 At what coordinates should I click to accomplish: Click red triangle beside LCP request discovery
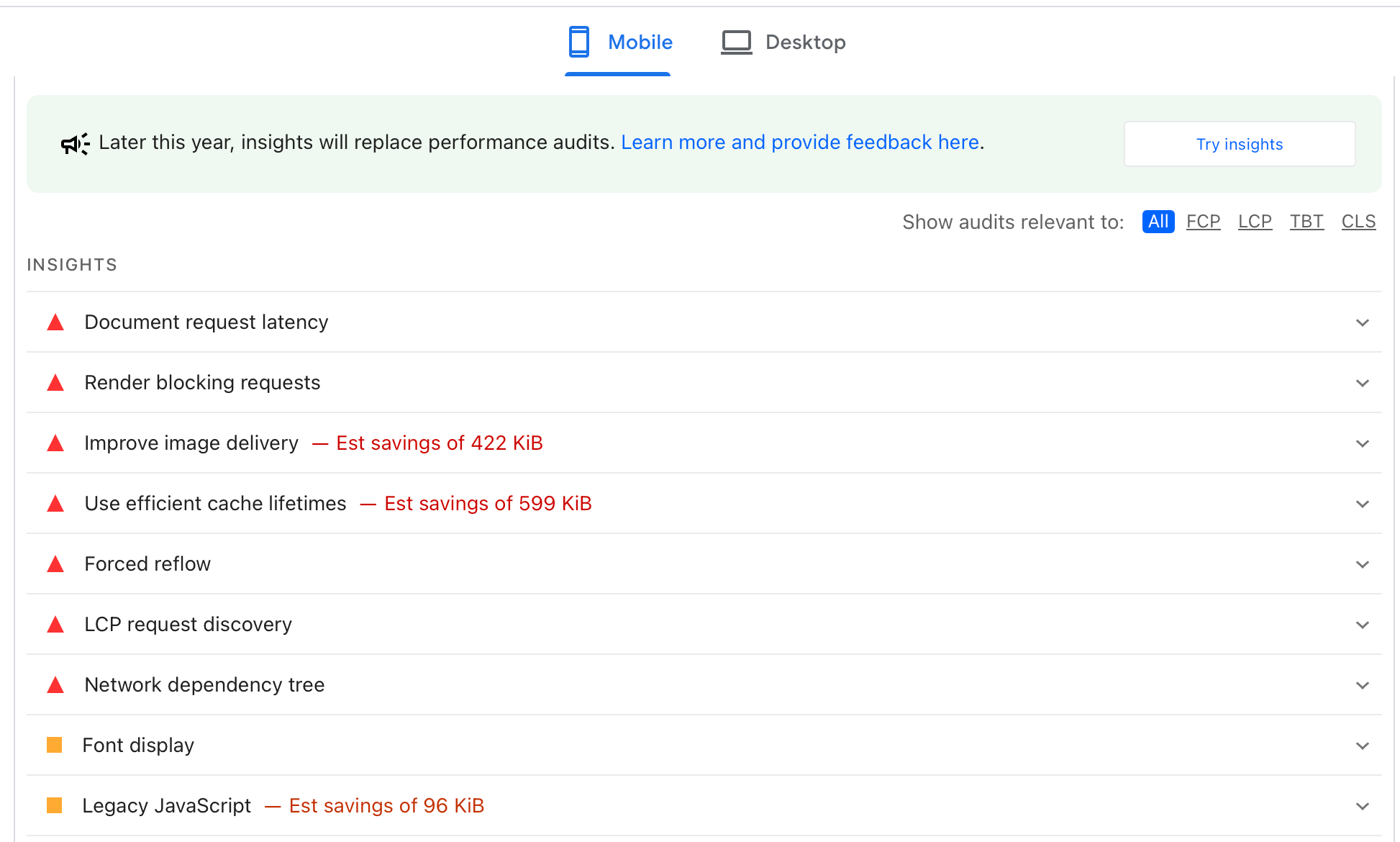(55, 625)
